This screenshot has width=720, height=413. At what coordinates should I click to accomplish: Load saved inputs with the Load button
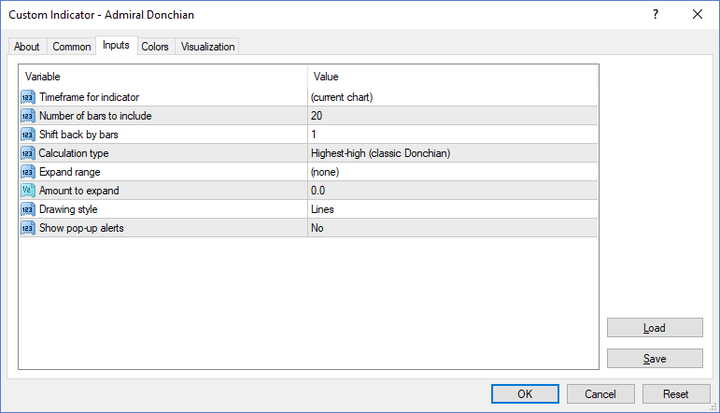tap(654, 328)
